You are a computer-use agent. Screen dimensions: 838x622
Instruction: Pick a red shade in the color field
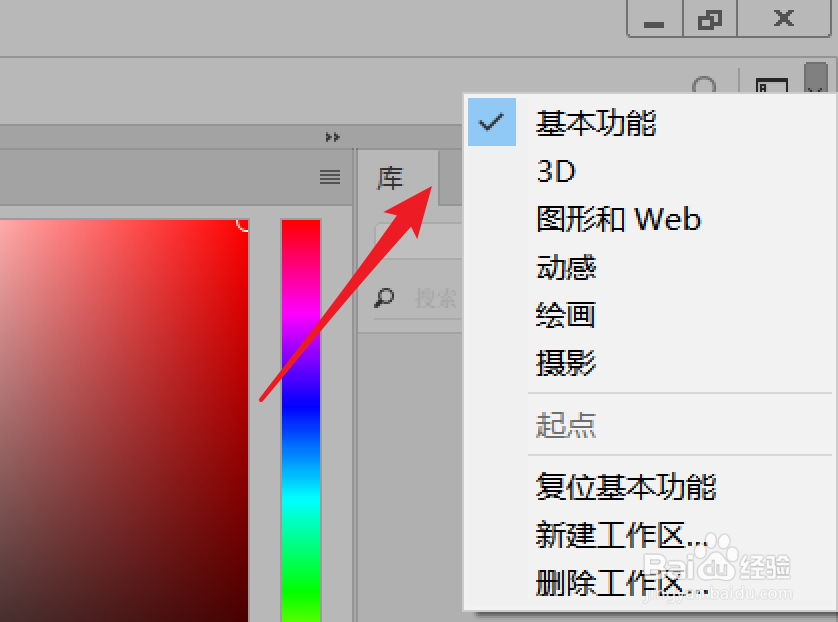124,420
